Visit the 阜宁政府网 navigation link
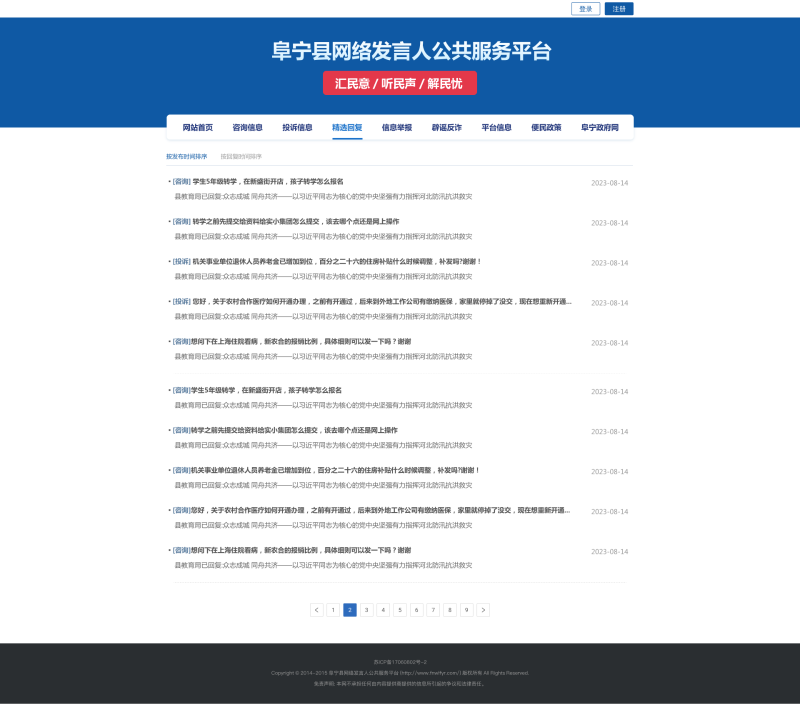Screen dimensions: 800x704 click(600, 128)
